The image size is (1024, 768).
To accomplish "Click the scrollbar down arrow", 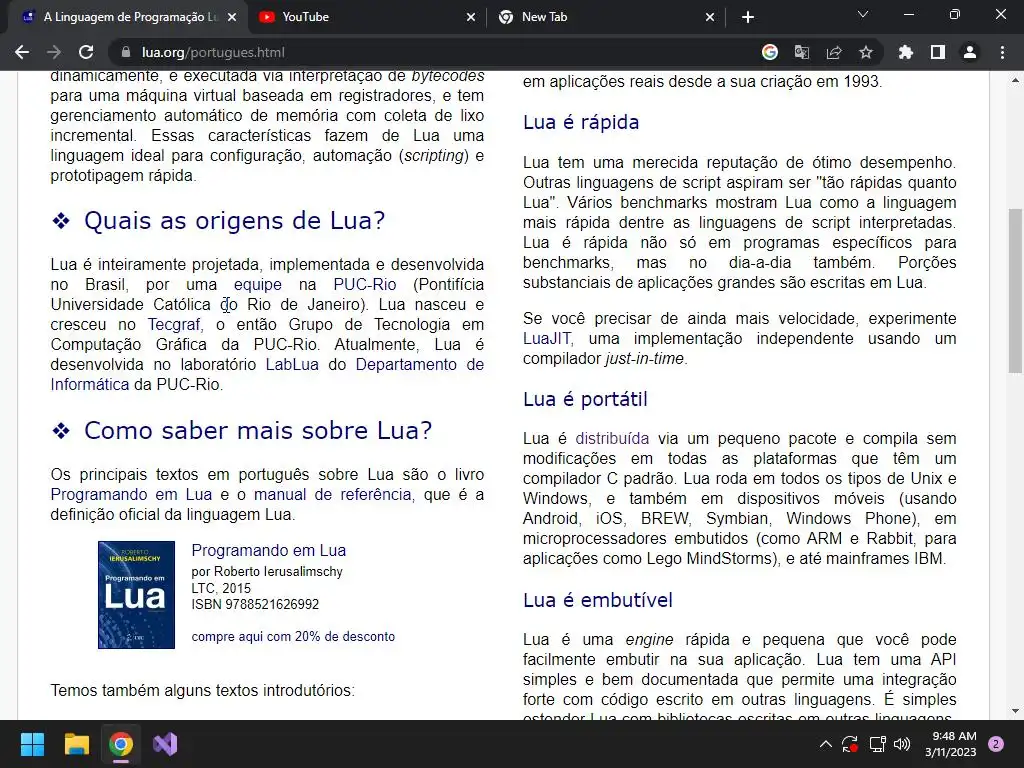I will (1015, 711).
